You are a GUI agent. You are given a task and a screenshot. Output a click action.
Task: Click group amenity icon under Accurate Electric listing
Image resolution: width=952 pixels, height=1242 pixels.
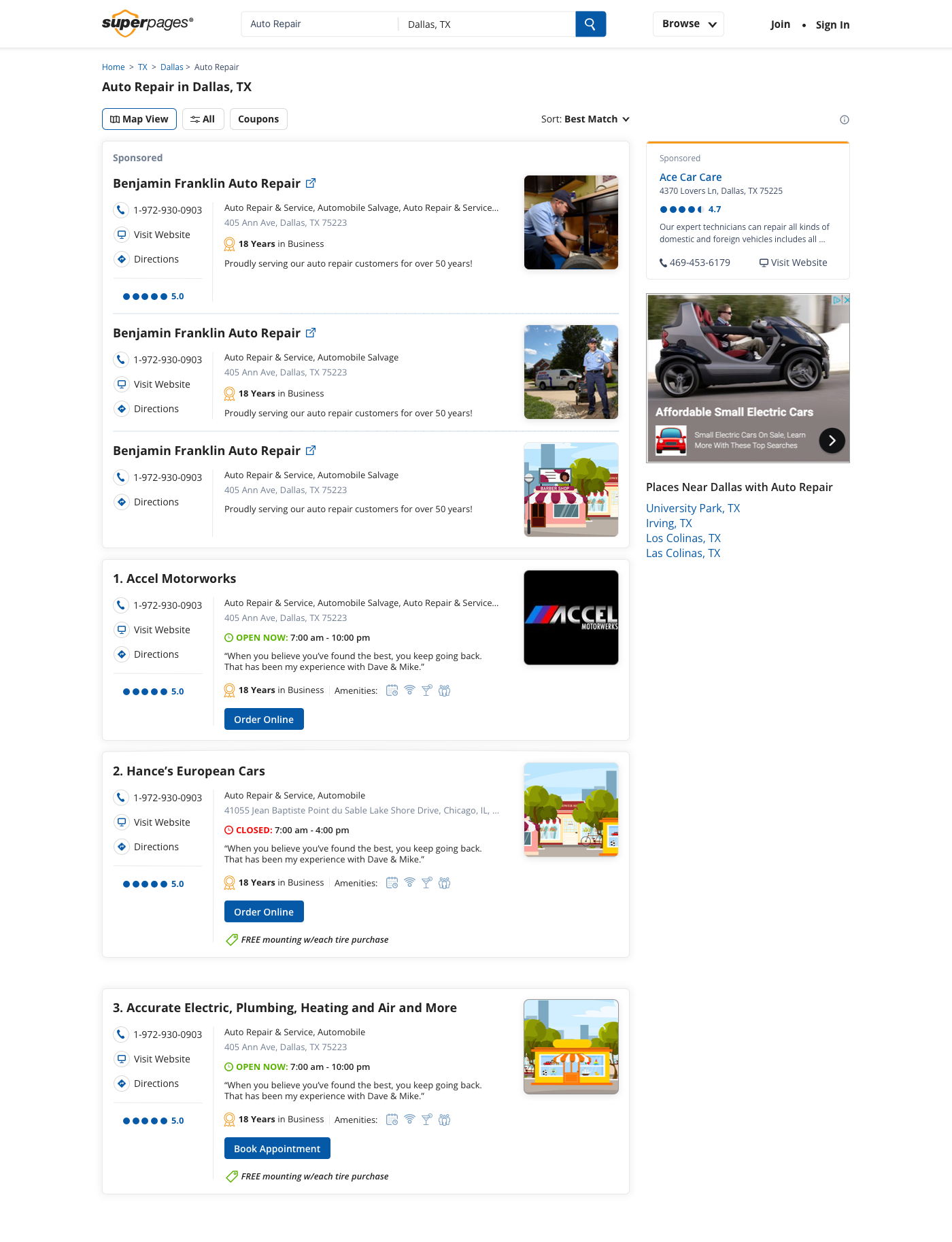(x=445, y=1120)
